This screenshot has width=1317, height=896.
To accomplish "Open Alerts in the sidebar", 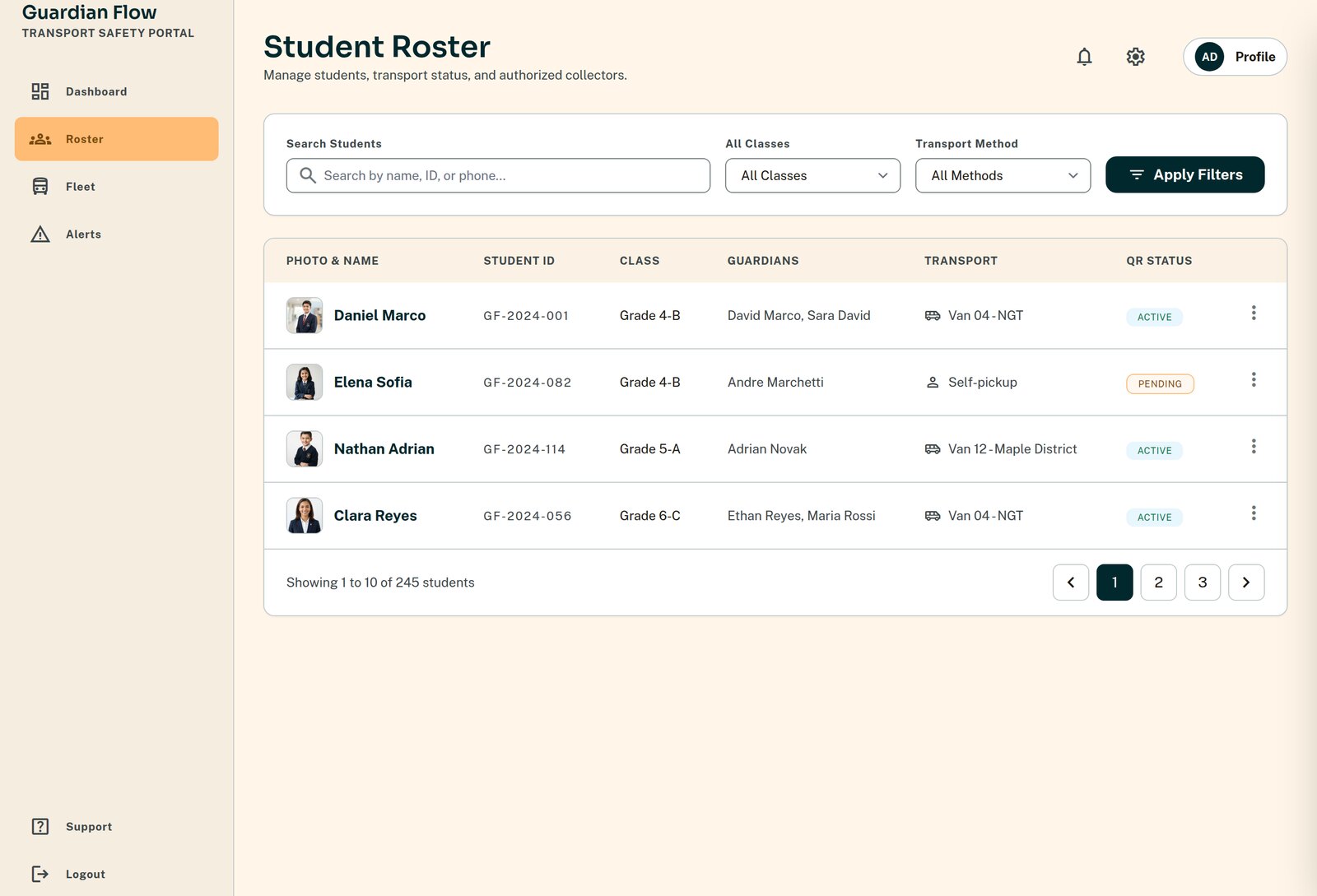I will point(116,234).
